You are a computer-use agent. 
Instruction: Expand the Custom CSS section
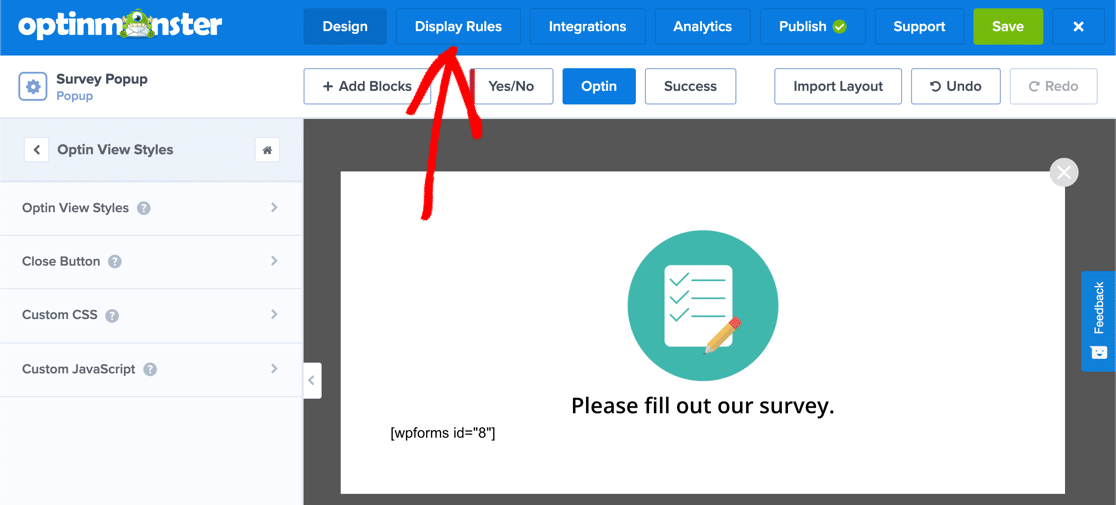pyautogui.click(x=151, y=315)
